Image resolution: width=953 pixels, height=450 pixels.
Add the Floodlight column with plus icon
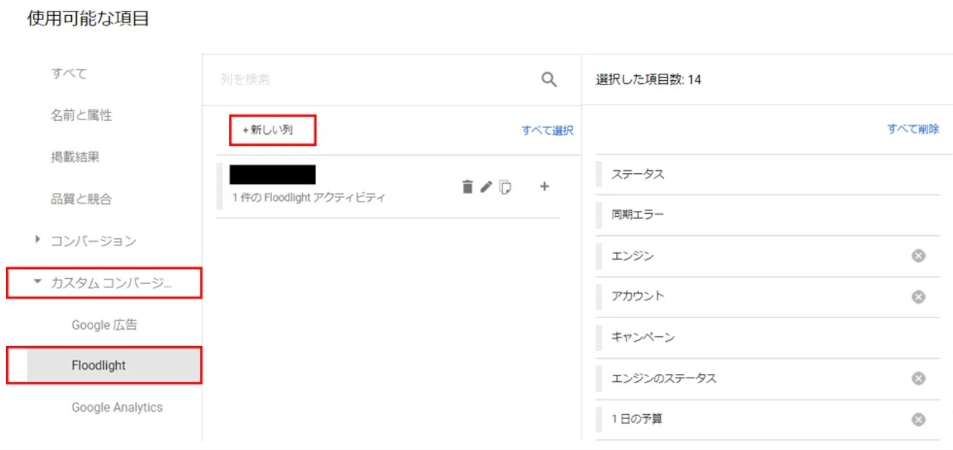click(x=544, y=187)
